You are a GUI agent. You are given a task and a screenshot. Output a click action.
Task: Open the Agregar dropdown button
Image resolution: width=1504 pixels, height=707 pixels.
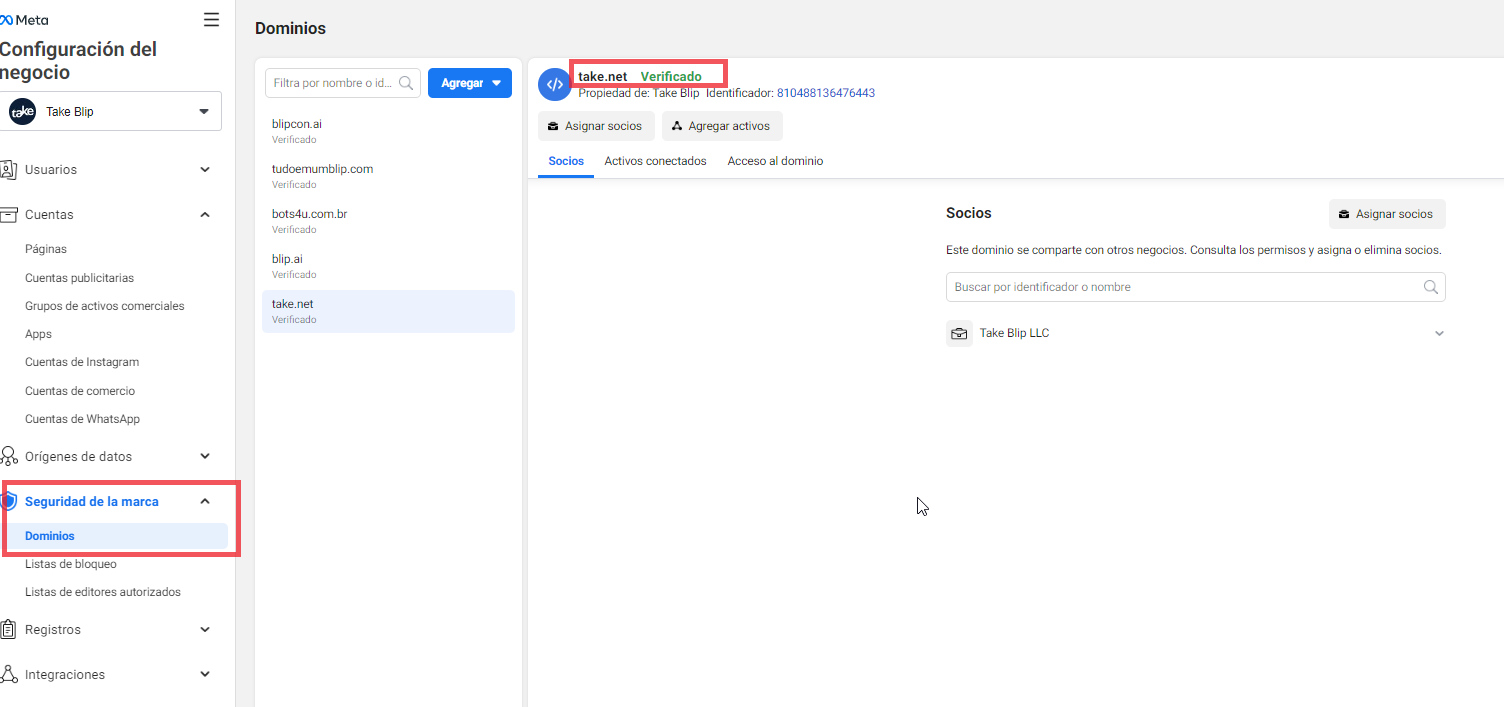[470, 83]
